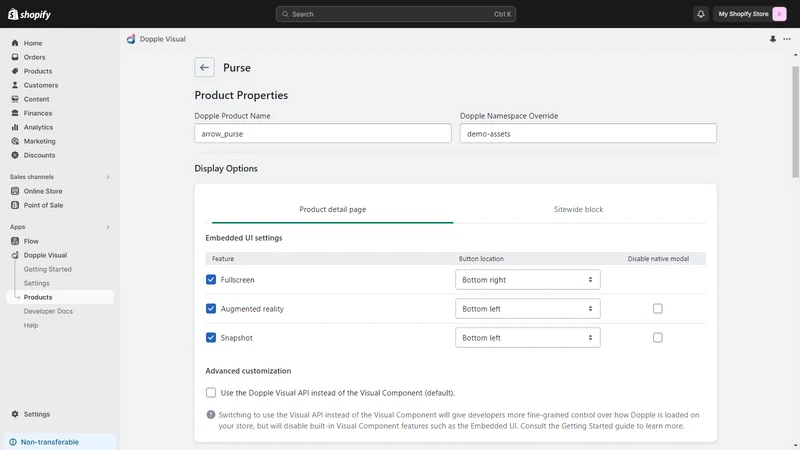
Task: Open Augmented reality button location dropdown
Action: click(528, 309)
